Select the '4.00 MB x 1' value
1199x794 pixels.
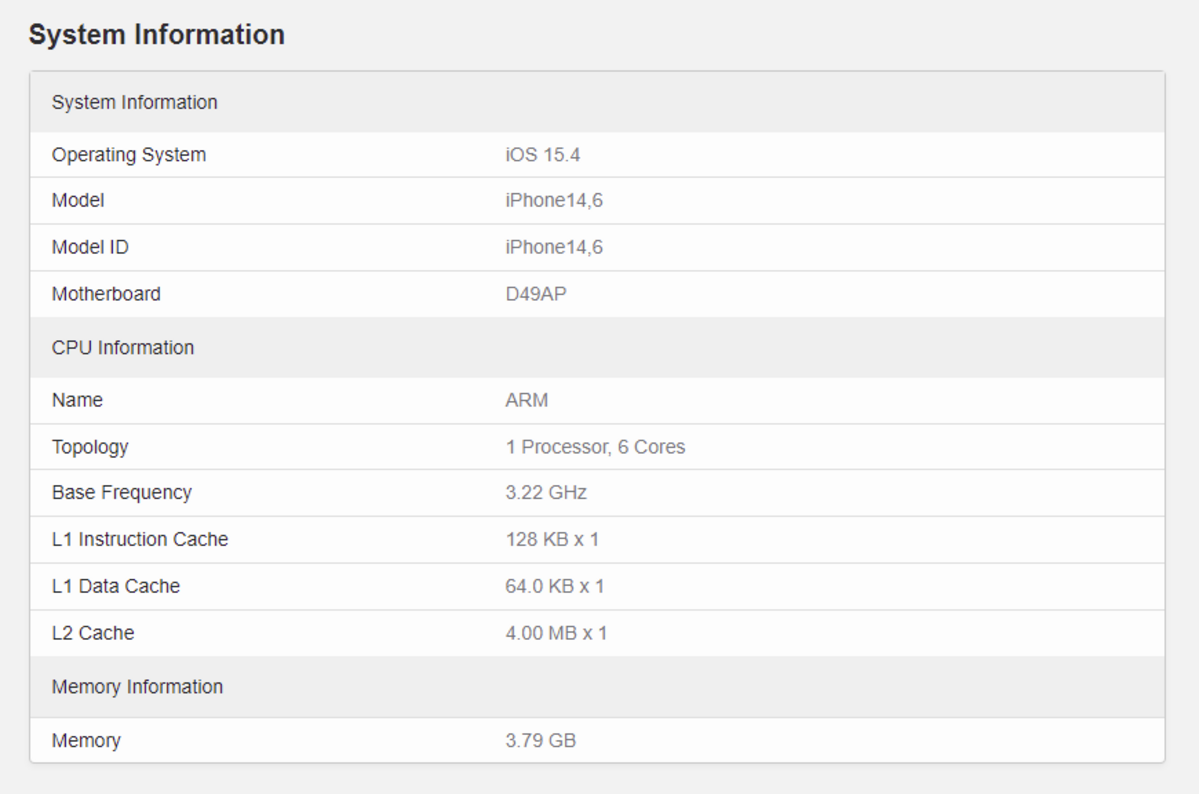pyautogui.click(x=556, y=633)
